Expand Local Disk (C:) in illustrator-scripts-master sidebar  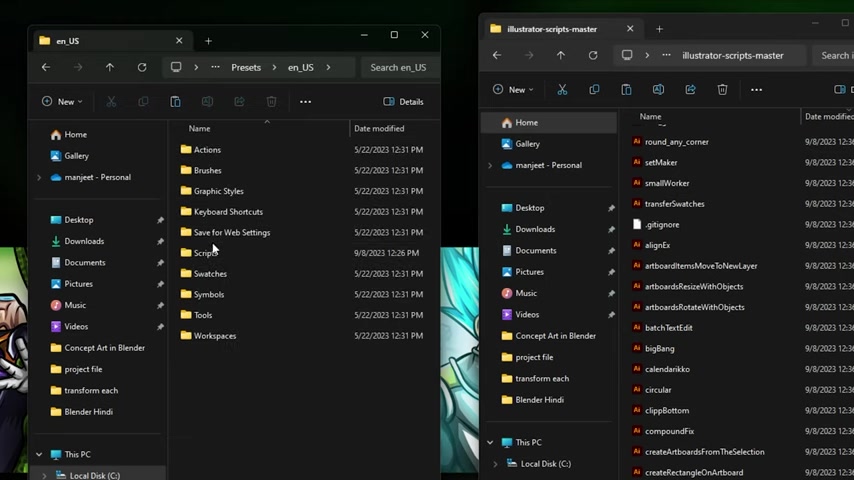pyautogui.click(x=495, y=464)
